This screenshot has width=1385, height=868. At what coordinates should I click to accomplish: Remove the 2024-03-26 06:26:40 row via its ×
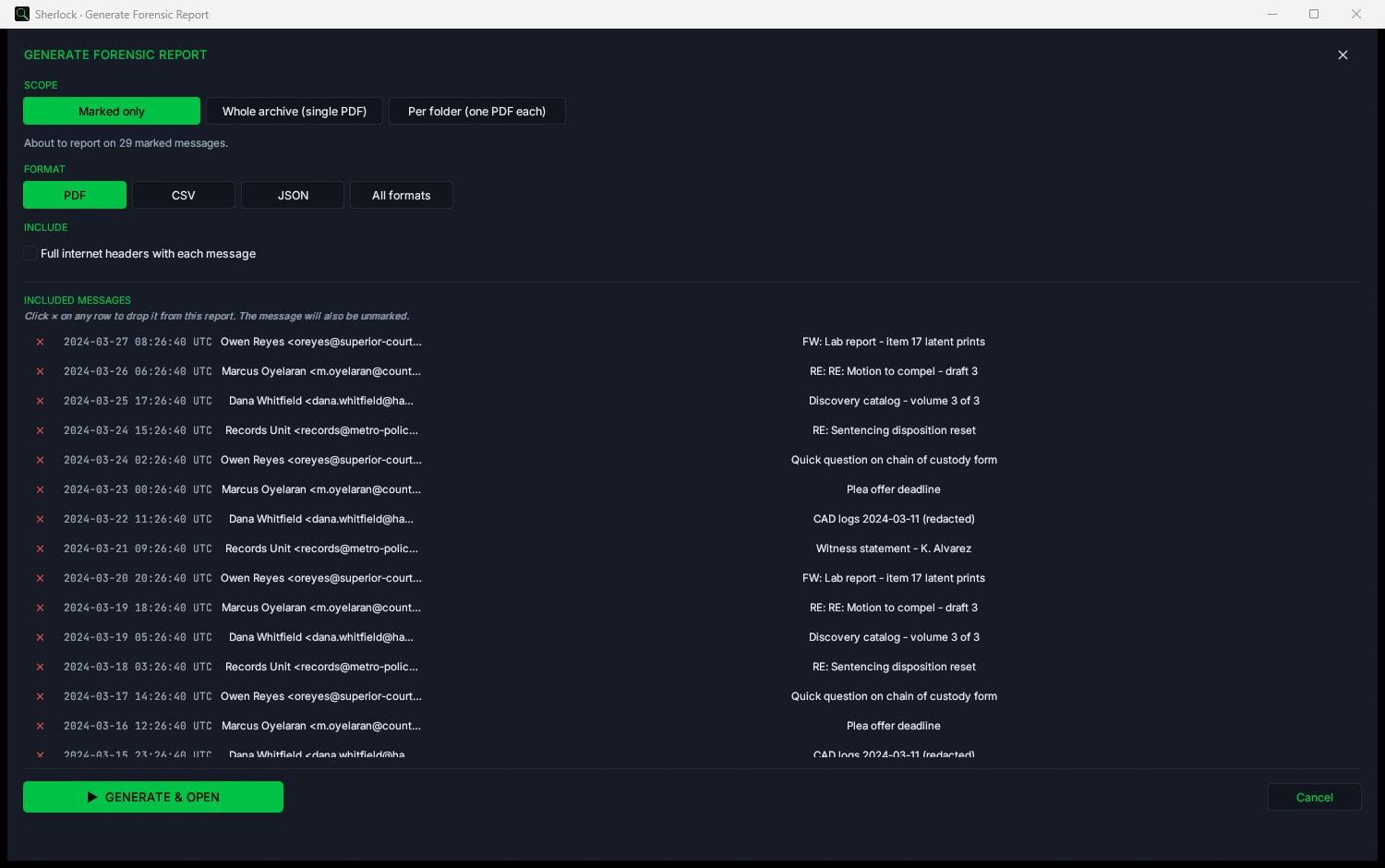click(x=40, y=371)
